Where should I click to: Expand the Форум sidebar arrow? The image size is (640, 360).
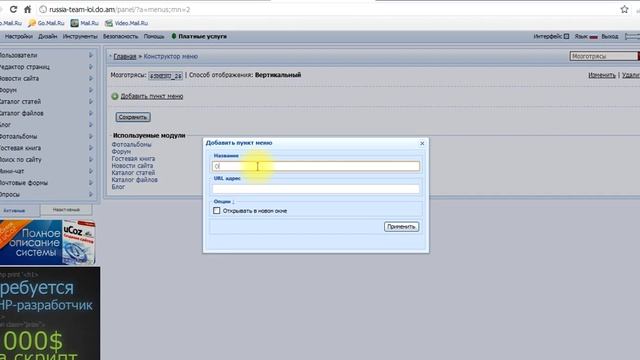click(x=91, y=90)
